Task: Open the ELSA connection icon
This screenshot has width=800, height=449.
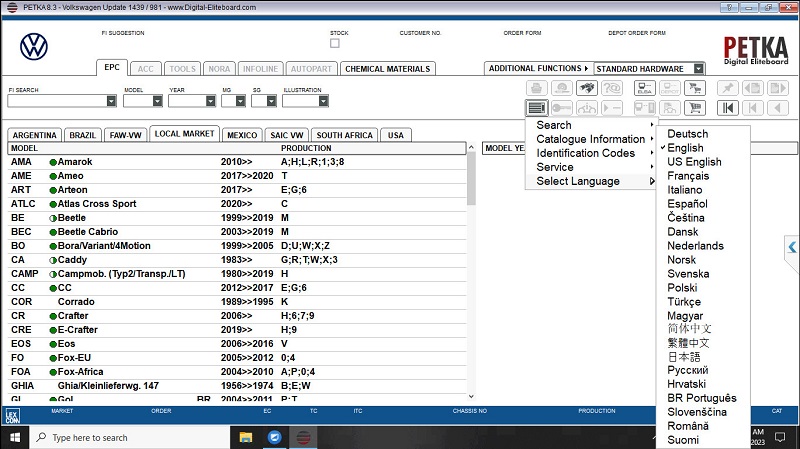Action: pos(643,88)
